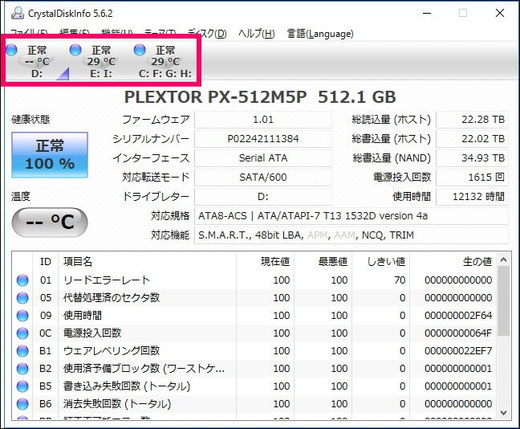This screenshot has width=520, height=429.
Task: Click status orb for ID B2 row
Action: point(22,368)
